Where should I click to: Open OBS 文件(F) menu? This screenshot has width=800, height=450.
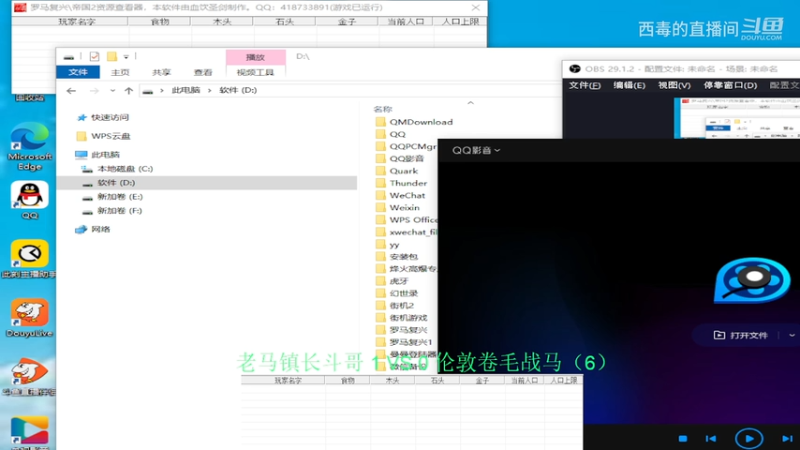[x=584, y=85]
